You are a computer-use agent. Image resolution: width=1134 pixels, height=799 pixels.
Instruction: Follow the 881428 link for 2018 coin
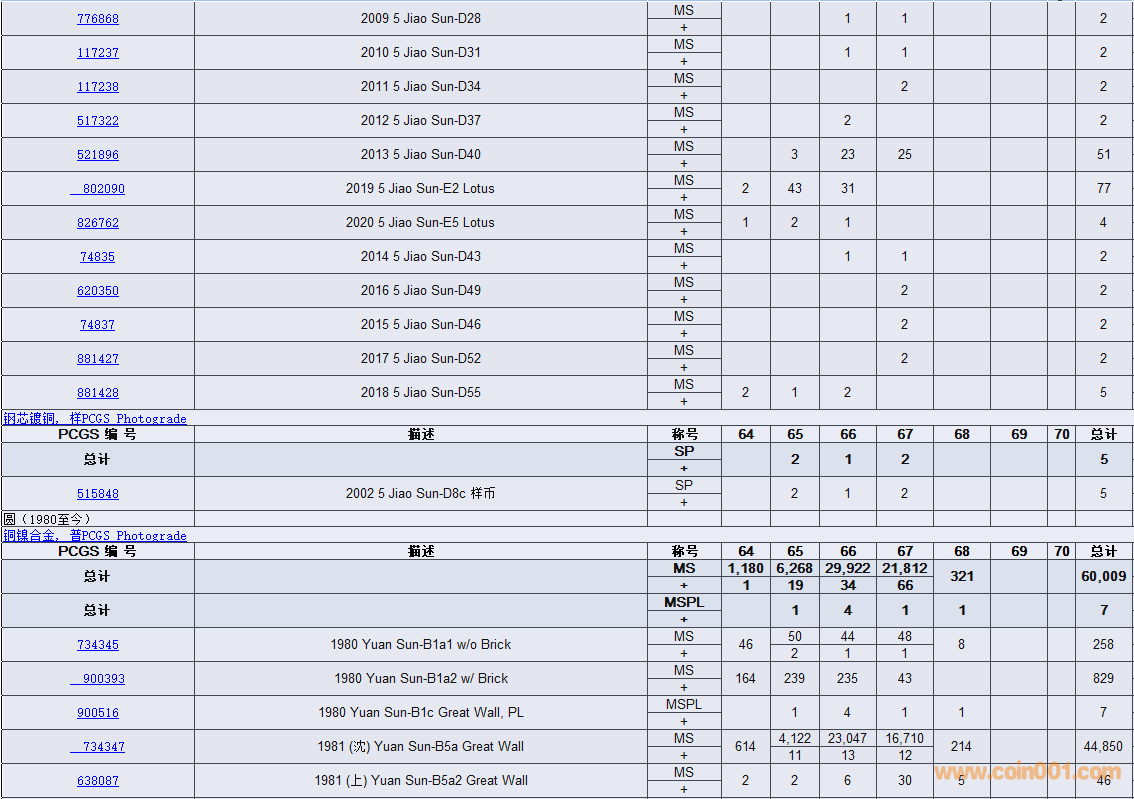coord(97,393)
